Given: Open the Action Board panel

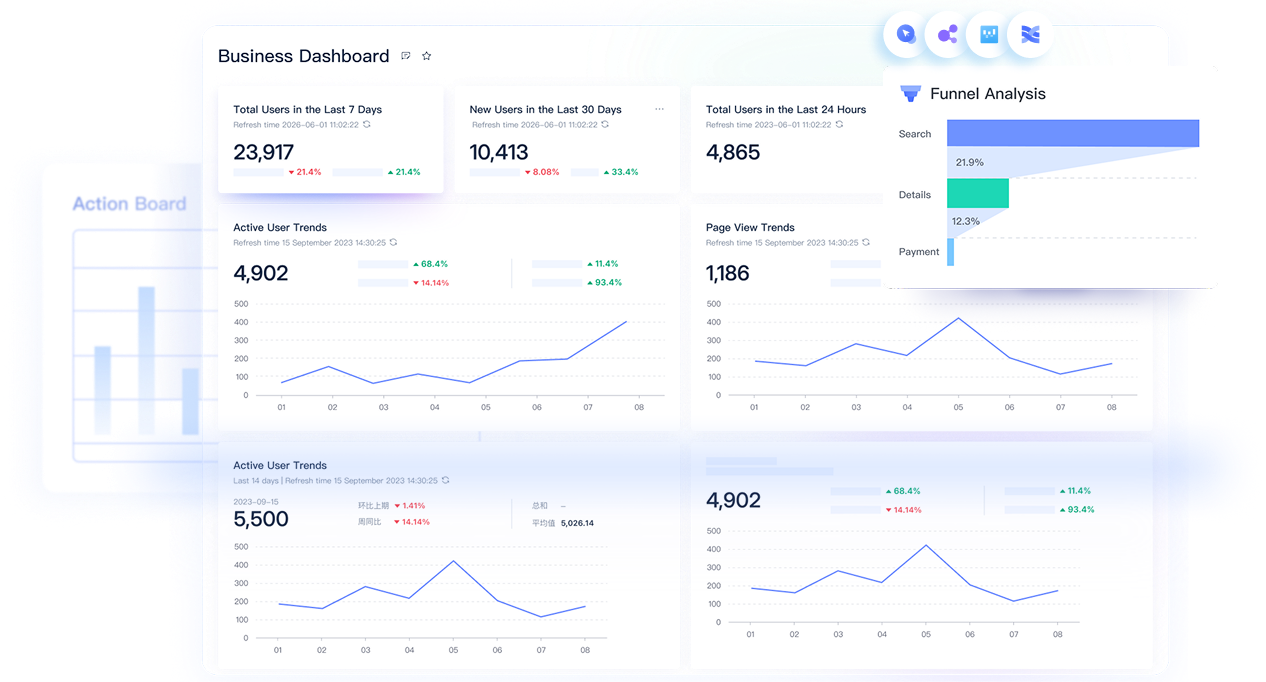Looking at the screenshot, I should pos(129,204).
